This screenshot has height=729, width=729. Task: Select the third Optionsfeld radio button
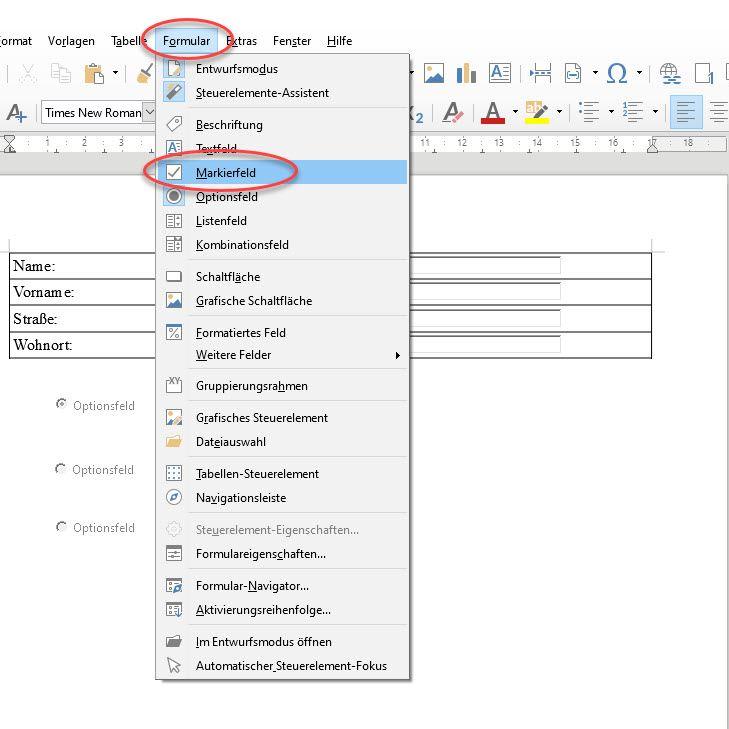[x=61, y=526]
